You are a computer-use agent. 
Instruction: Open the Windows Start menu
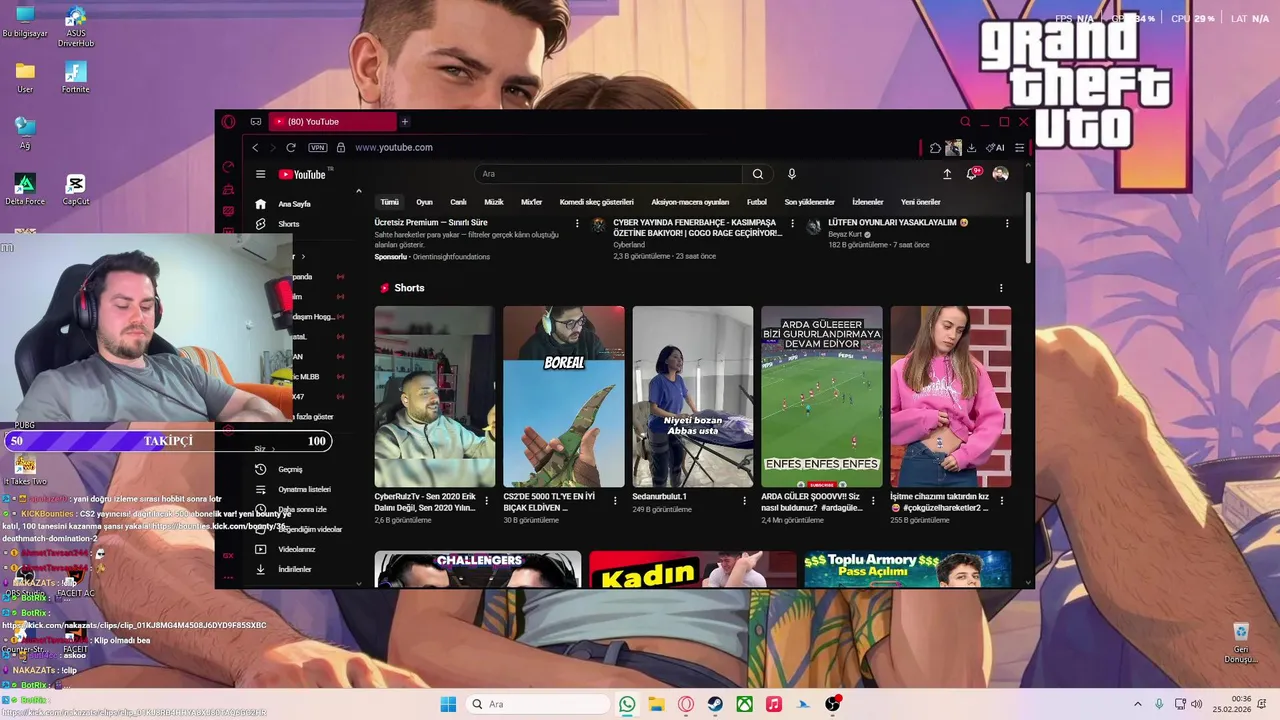coord(448,704)
